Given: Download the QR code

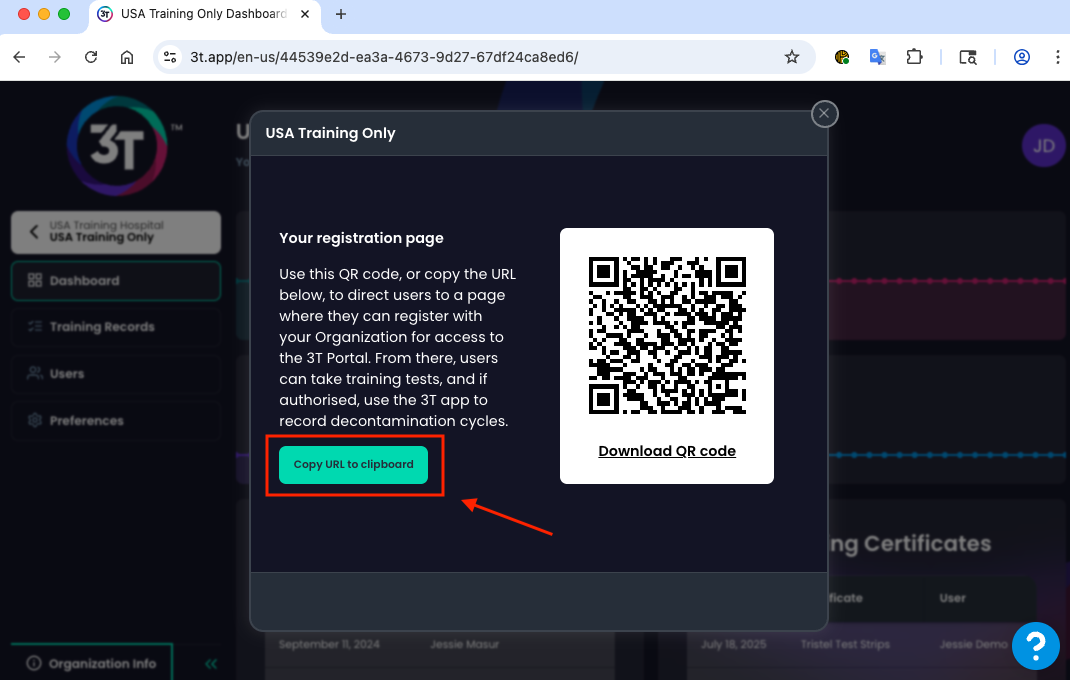Looking at the screenshot, I should (x=667, y=451).
